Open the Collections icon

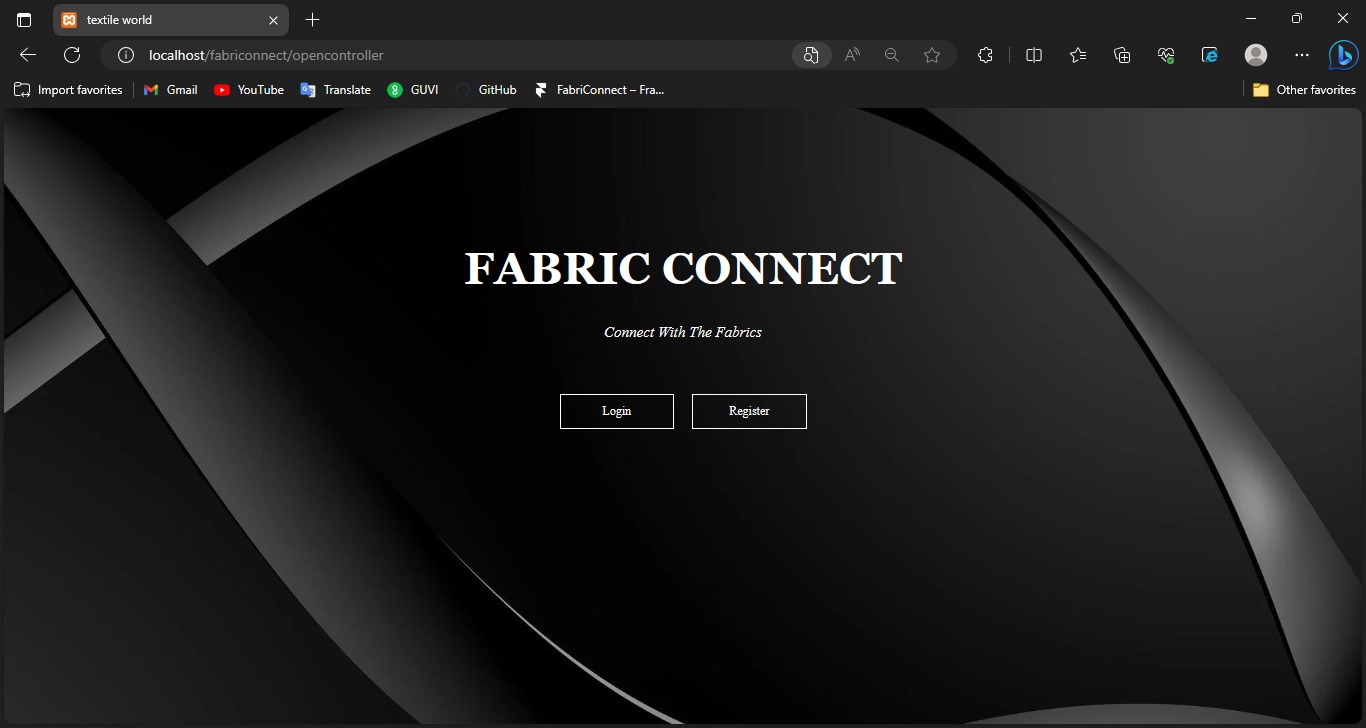click(1122, 55)
